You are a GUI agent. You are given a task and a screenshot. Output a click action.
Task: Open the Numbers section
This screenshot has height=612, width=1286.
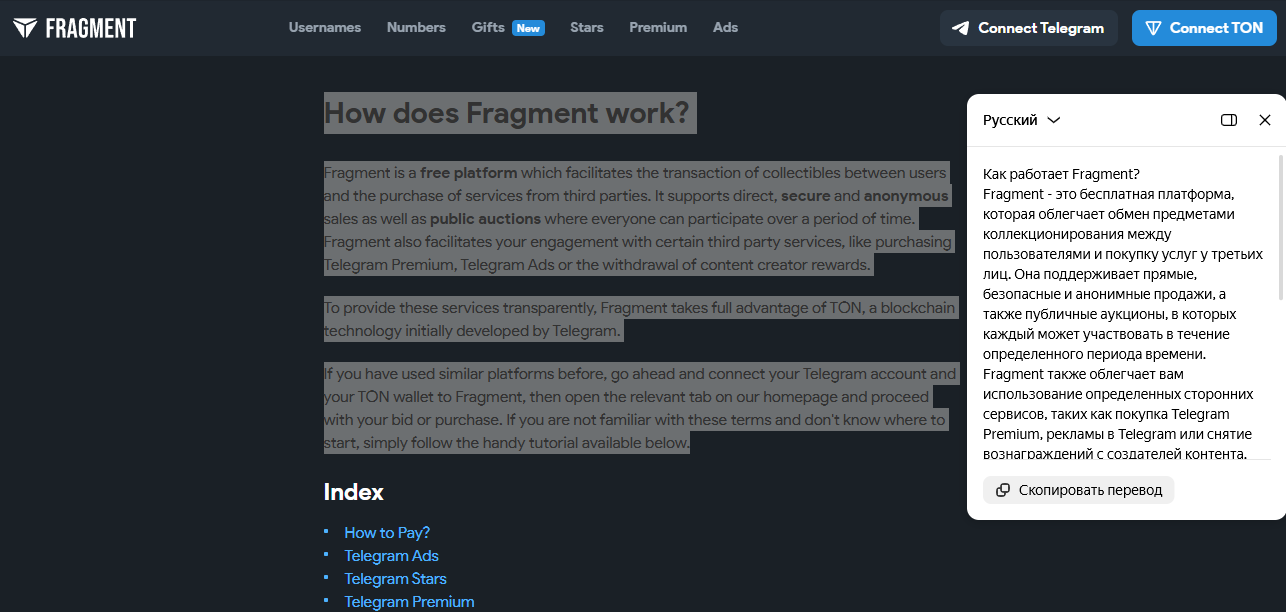(x=416, y=28)
